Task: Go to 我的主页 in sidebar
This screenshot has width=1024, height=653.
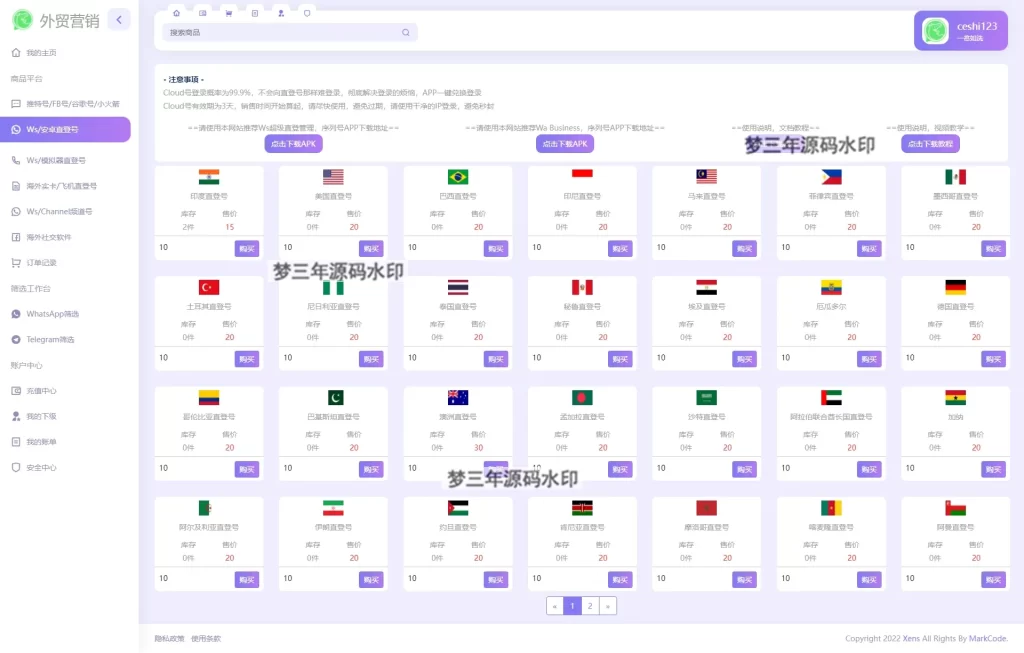Action: click(x=41, y=53)
